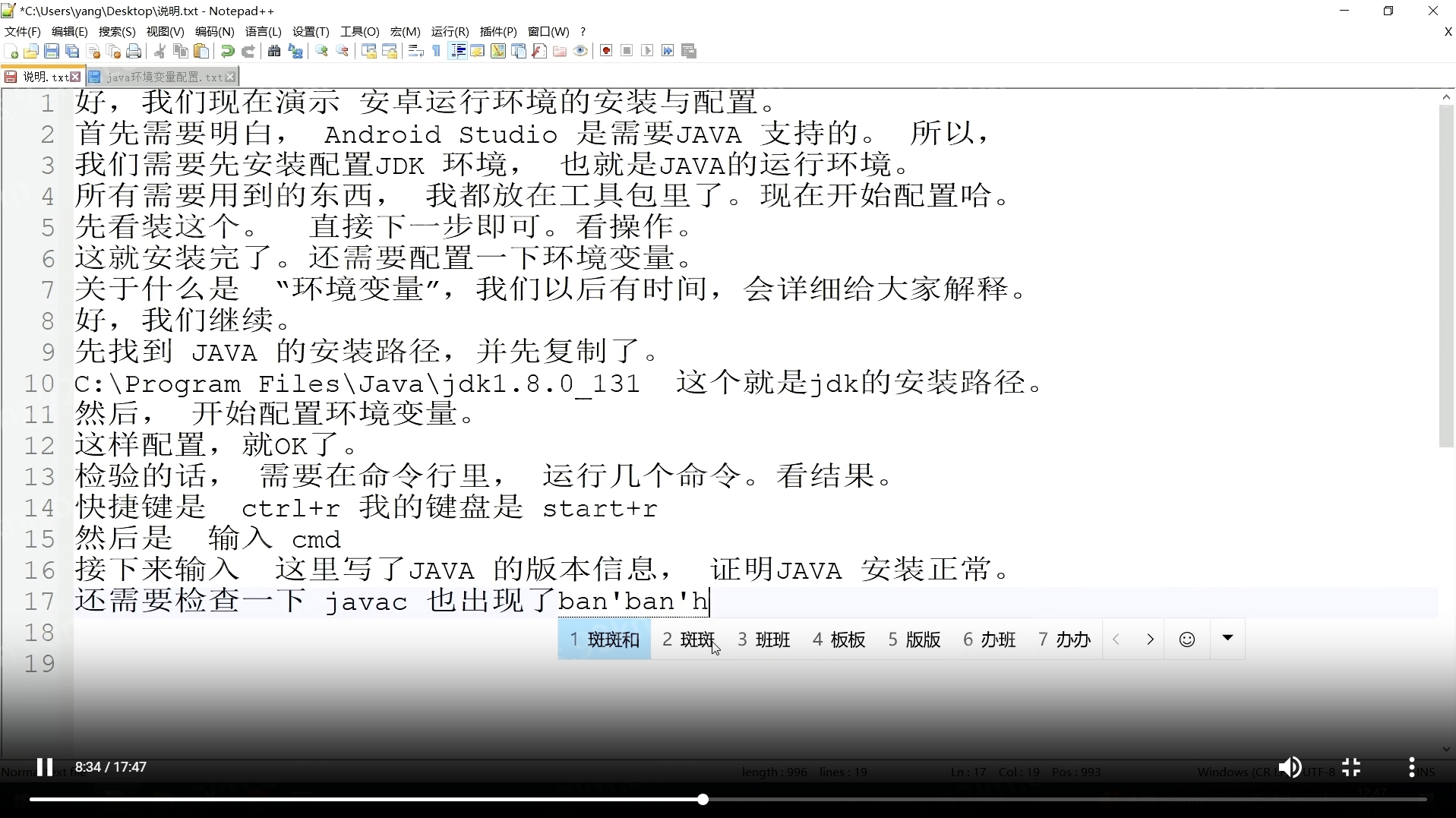This screenshot has height=818, width=1456.
Task: Show the Document Map panel icon
Action: 498,51
